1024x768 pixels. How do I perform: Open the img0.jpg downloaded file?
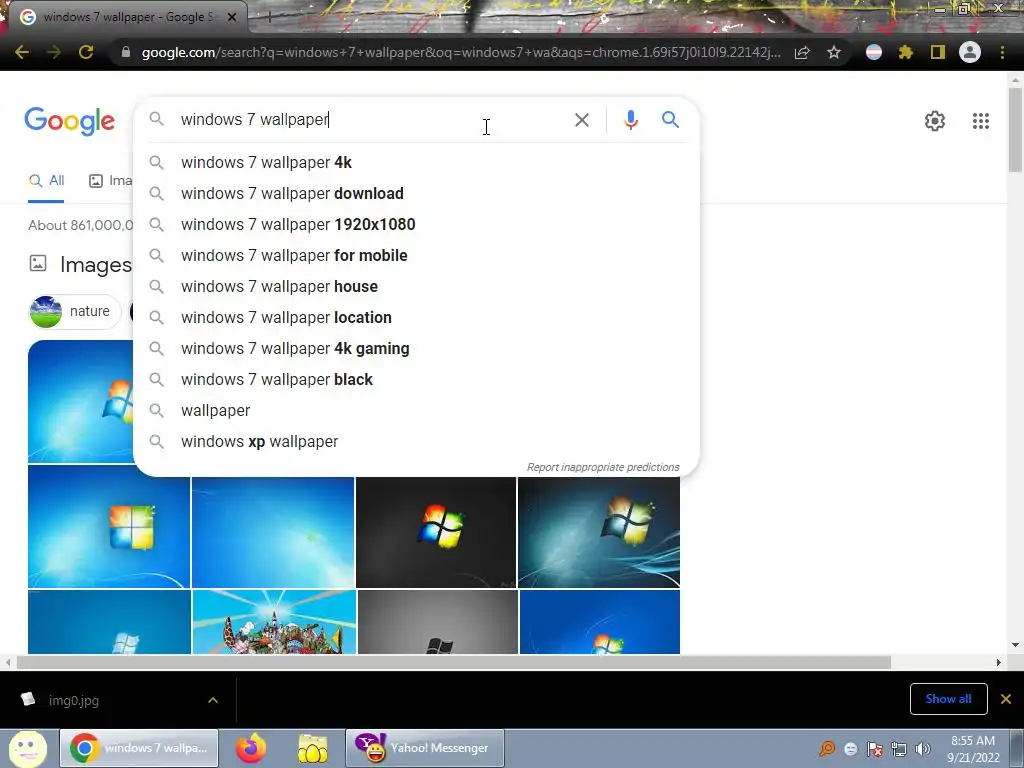pyautogui.click(x=73, y=700)
